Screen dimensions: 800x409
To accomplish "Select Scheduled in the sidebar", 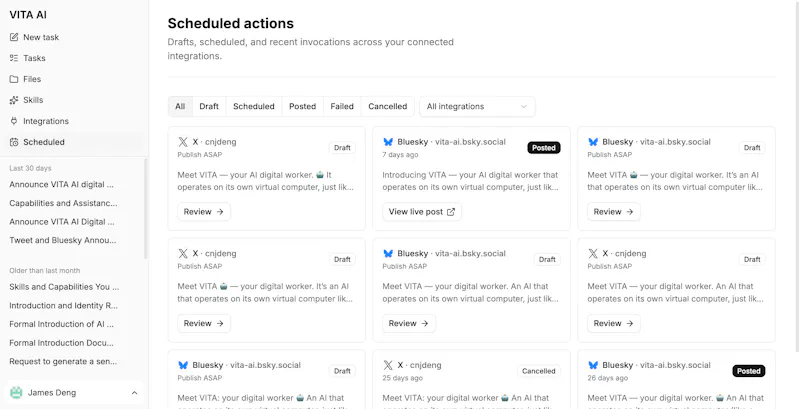I will tap(74, 142).
